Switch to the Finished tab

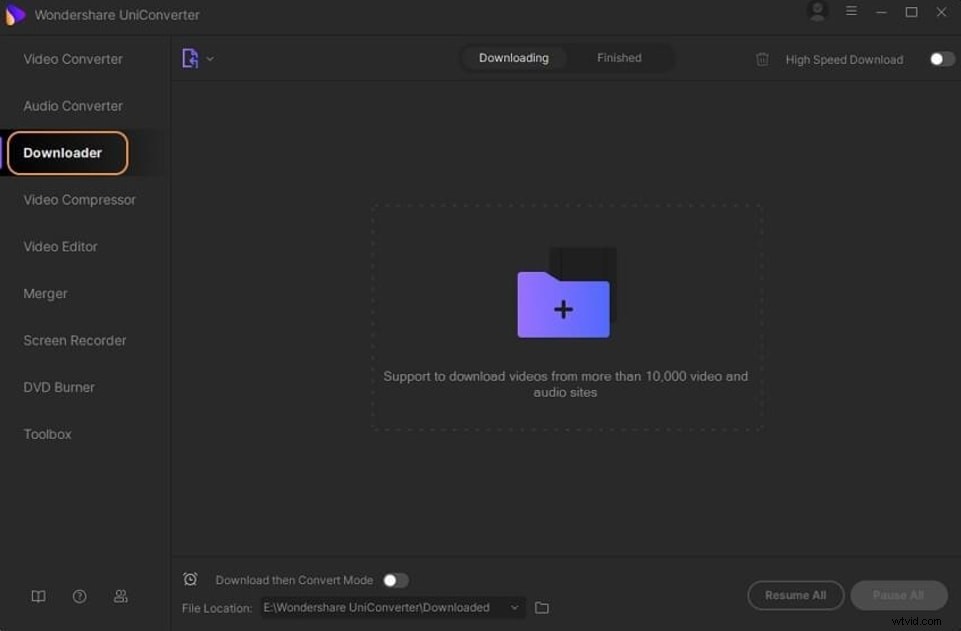coord(618,57)
